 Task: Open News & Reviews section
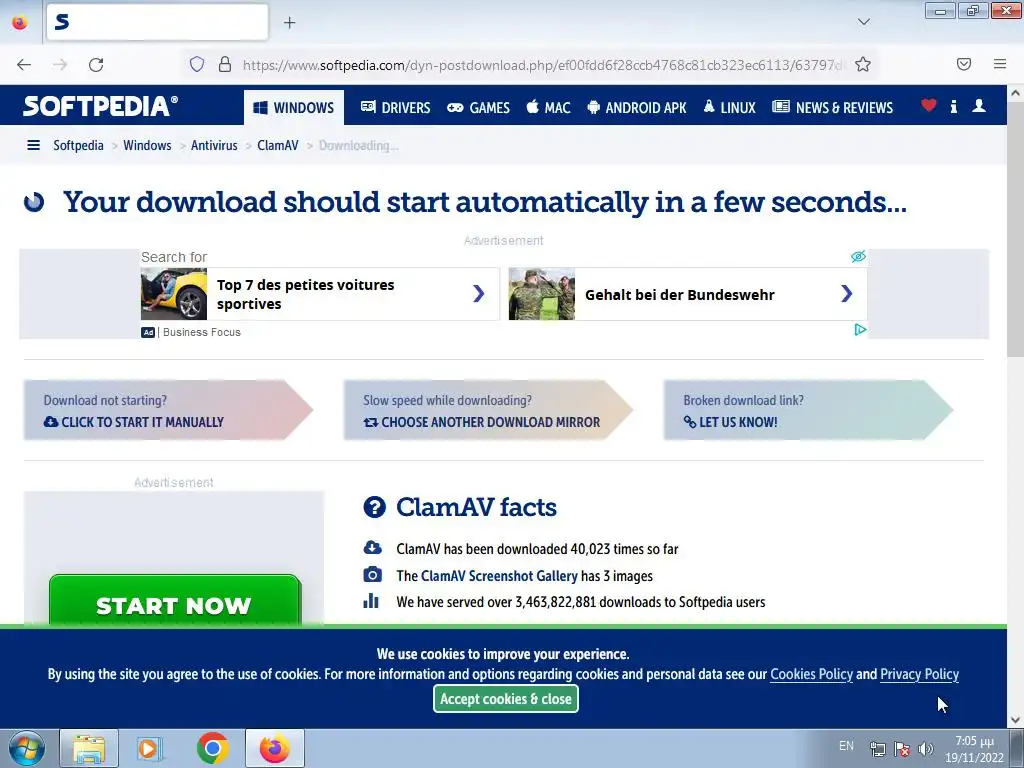833,108
